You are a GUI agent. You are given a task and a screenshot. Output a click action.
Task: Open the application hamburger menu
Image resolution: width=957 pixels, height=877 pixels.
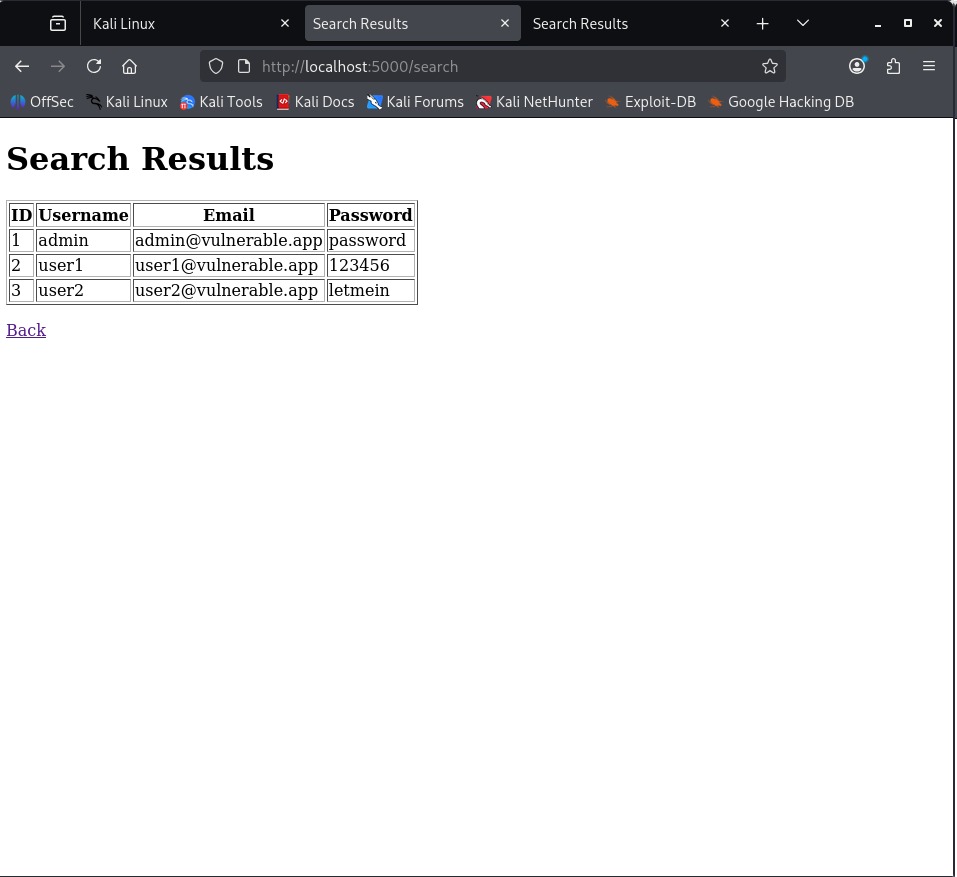point(929,66)
